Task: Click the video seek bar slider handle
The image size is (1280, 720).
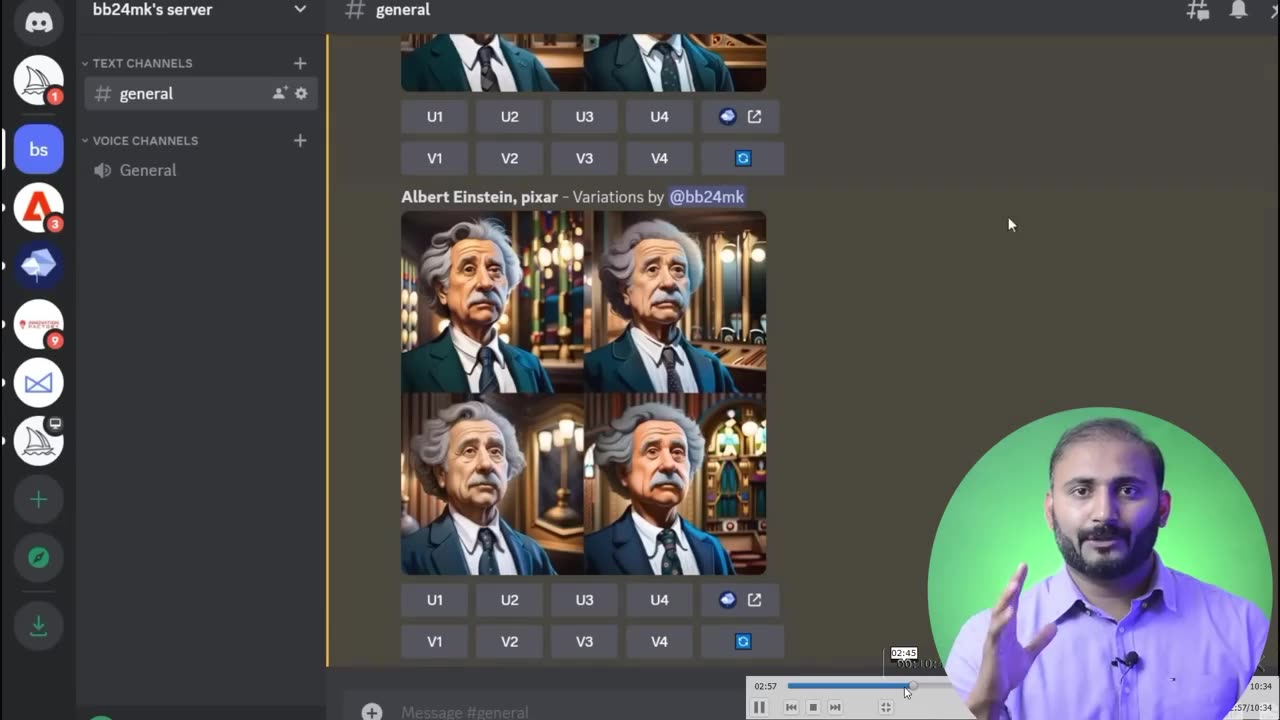Action: (x=912, y=686)
